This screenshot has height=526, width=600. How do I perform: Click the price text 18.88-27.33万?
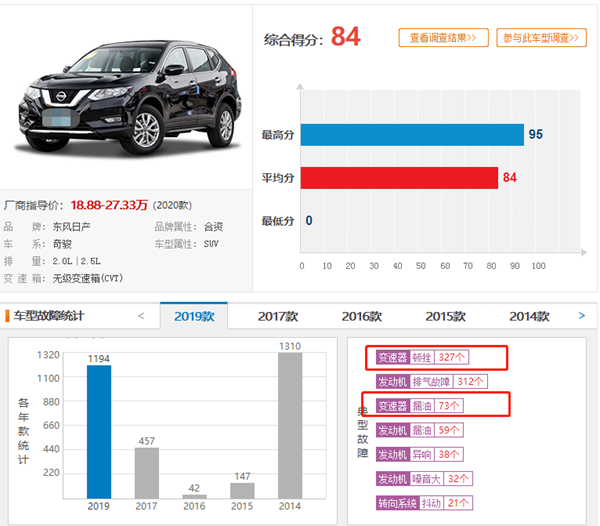point(109,205)
